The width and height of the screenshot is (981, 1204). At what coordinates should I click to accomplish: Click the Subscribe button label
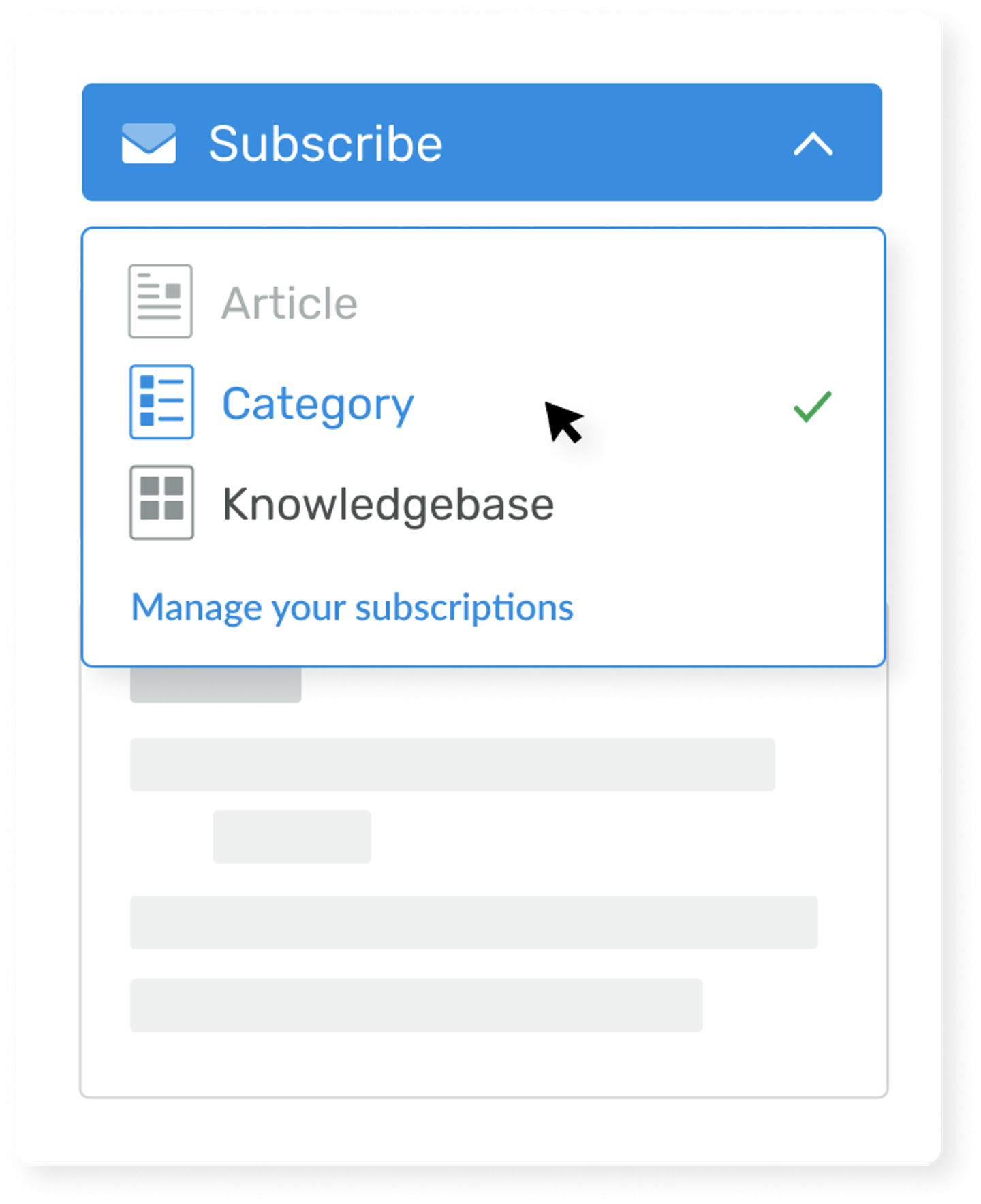(x=325, y=144)
